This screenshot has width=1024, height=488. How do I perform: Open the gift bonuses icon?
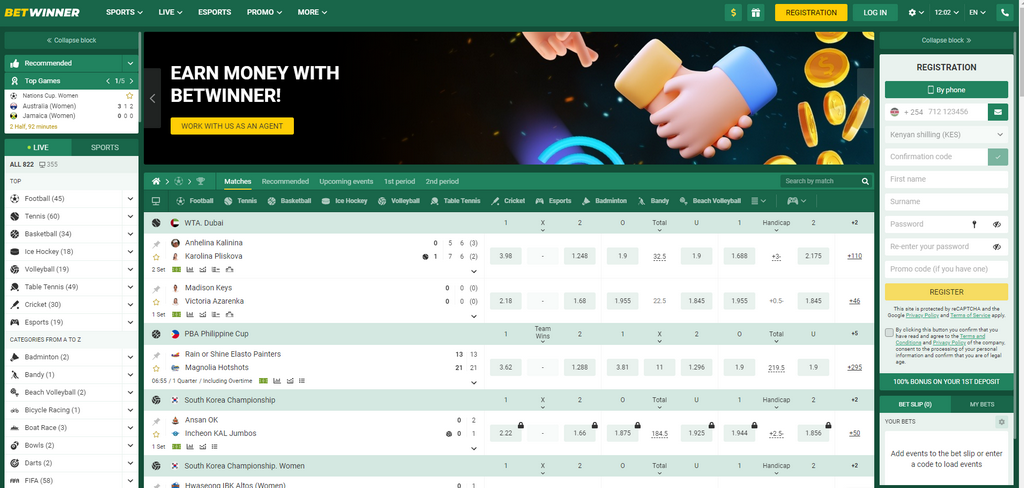pyautogui.click(x=756, y=12)
